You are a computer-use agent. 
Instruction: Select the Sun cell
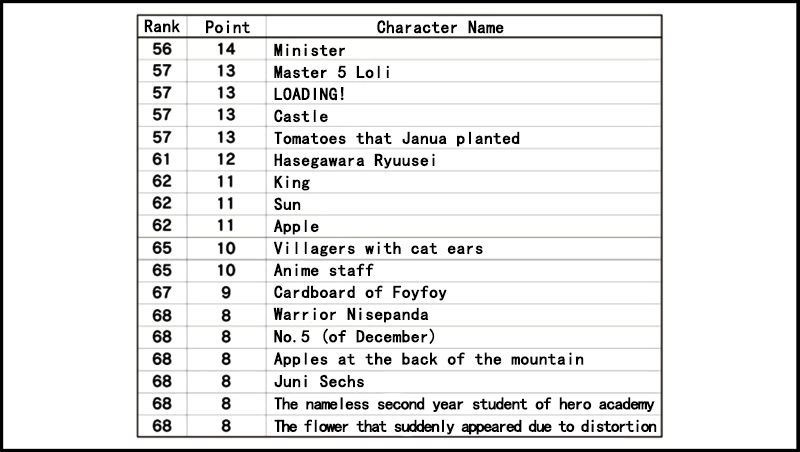pyautogui.click(x=287, y=204)
